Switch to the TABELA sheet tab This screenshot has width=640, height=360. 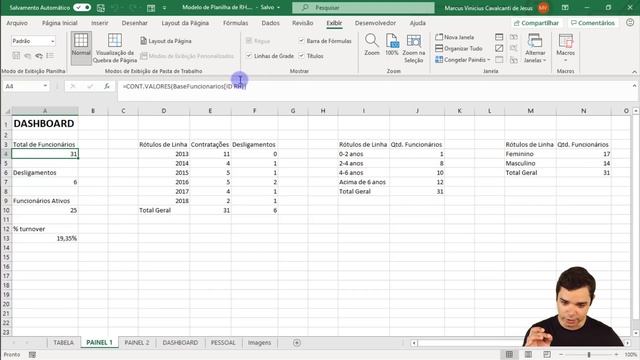tap(63, 343)
